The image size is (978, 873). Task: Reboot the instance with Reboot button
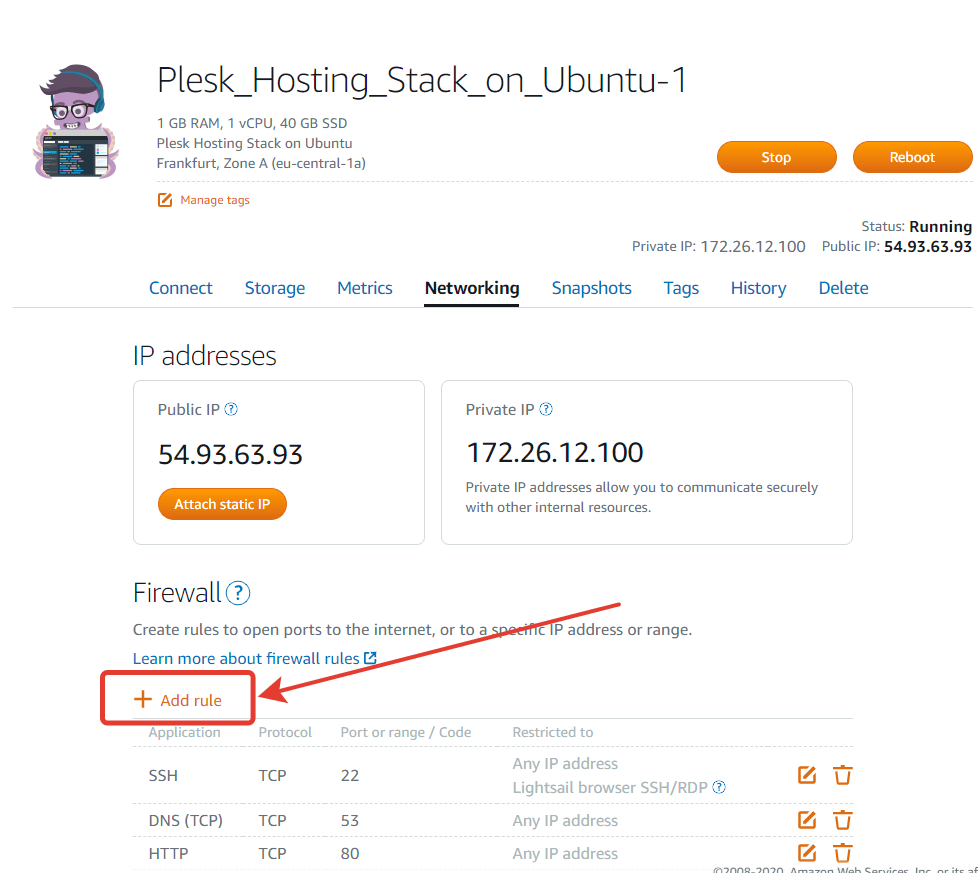coord(913,157)
